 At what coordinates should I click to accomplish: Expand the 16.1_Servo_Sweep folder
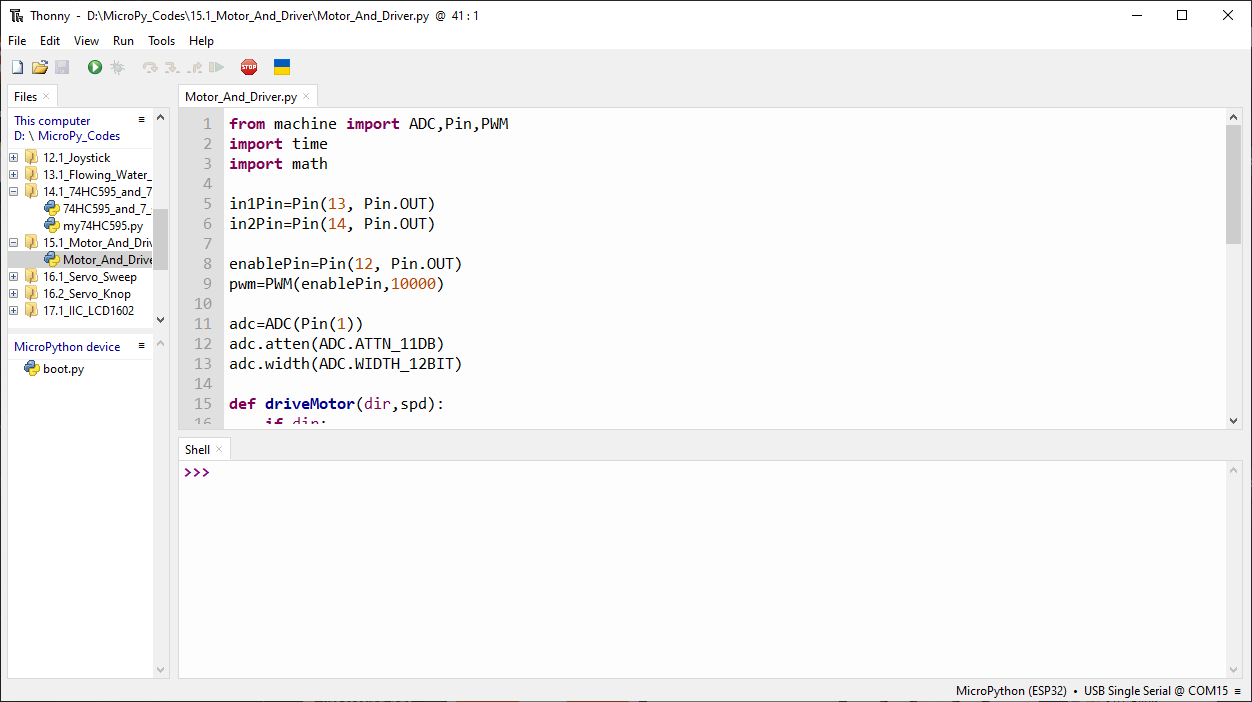click(x=14, y=277)
